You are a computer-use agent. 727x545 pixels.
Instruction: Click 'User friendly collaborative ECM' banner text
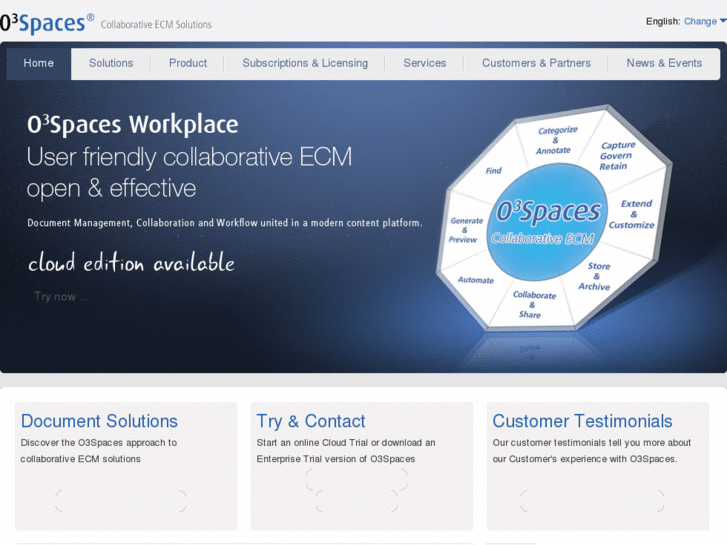[x=190, y=157]
